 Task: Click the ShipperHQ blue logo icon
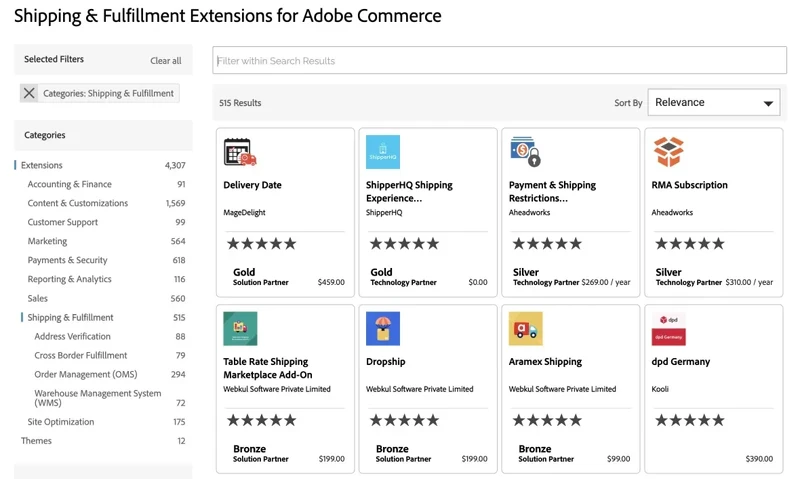(383, 152)
